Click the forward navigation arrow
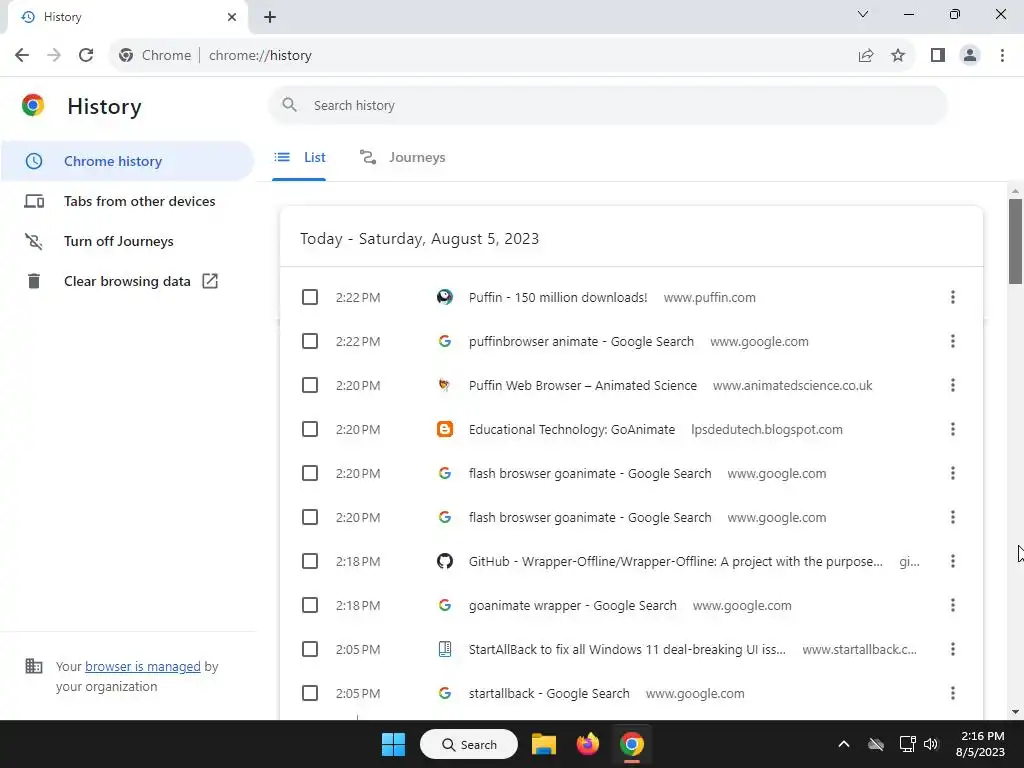This screenshot has height=768, width=1024. (x=54, y=56)
